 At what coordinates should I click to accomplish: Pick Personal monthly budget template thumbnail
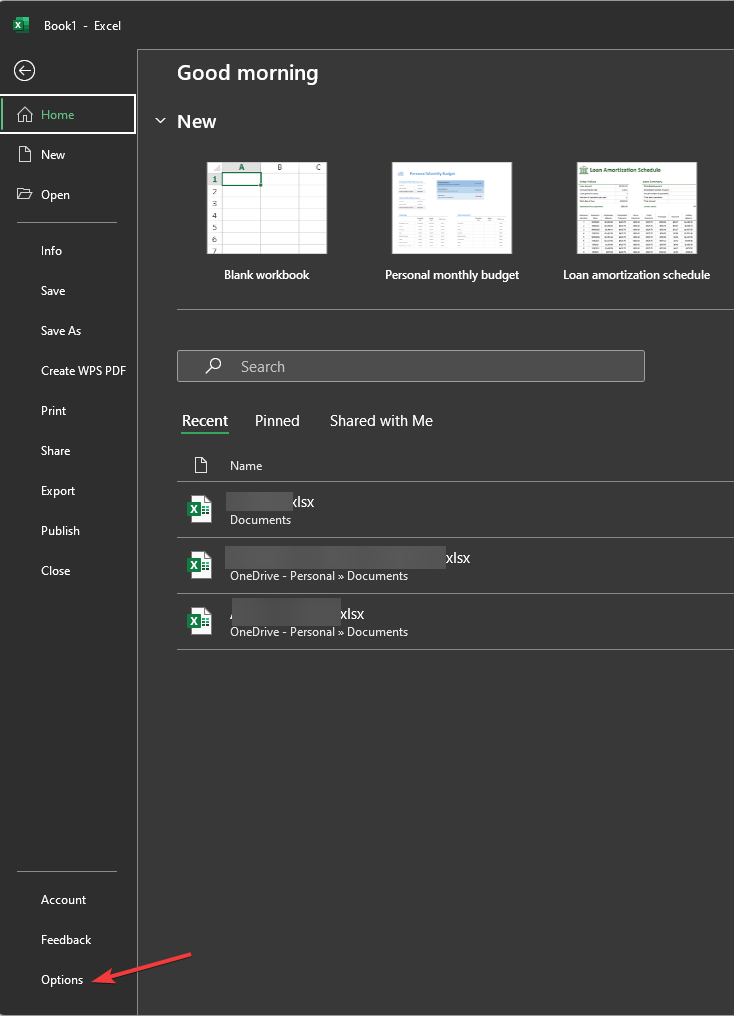(452, 208)
